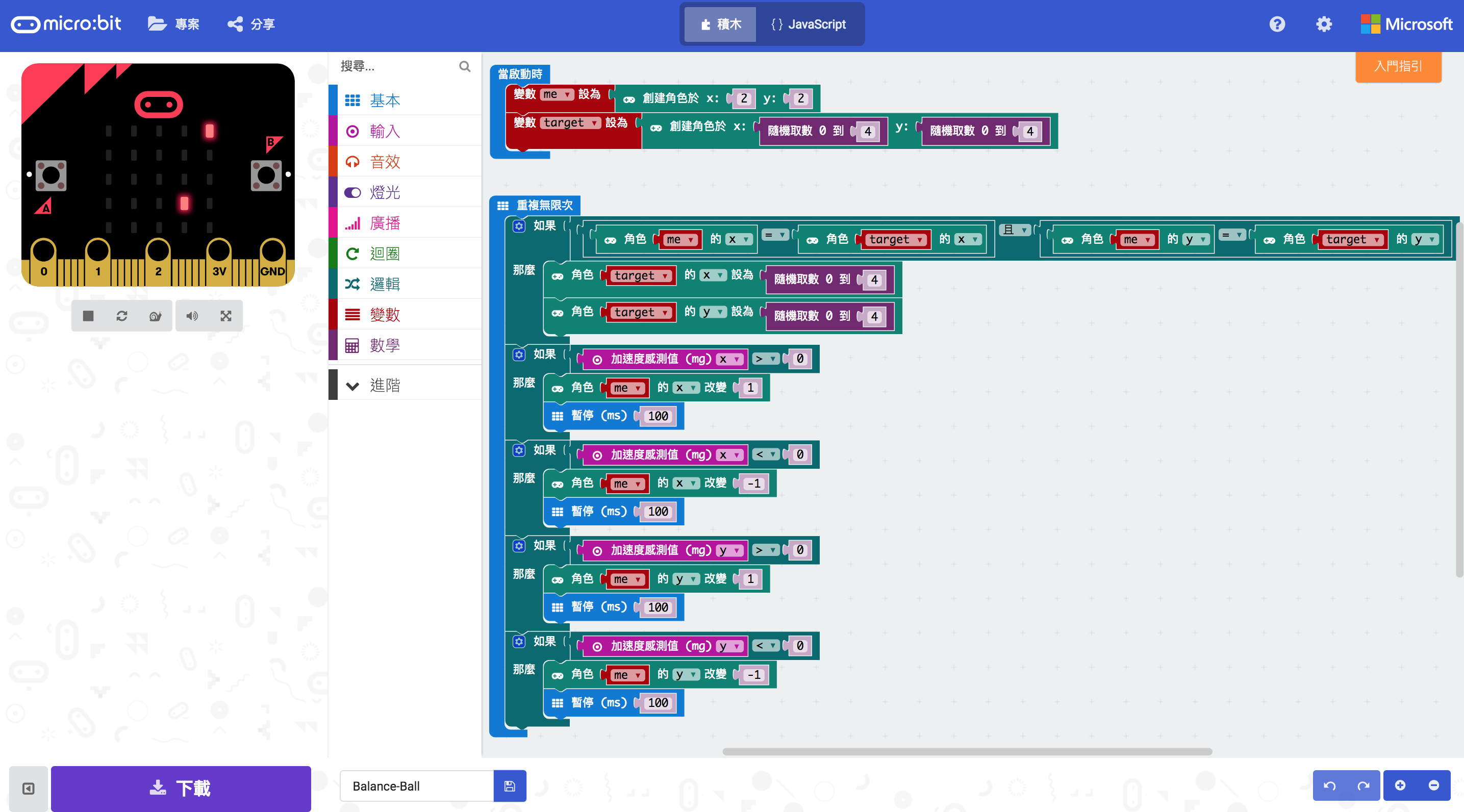Viewport: 1464px width, 812px height.
Task: Open target variable dropdown in 當啟動時 block
Action: pyautogui.click(x=571, y=123)
